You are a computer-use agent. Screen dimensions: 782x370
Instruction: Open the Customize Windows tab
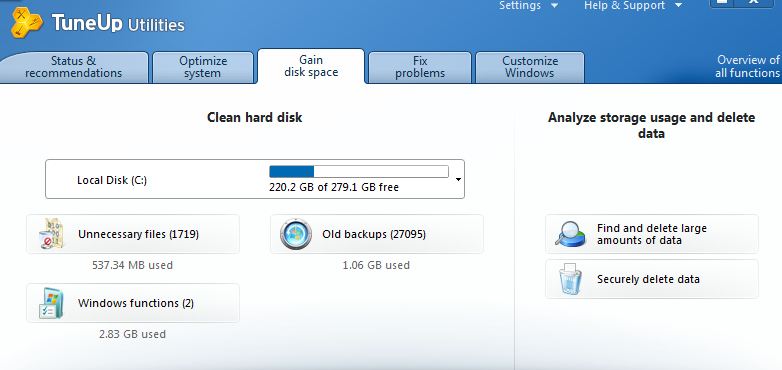pyautogui.click(x=530, y=67)
